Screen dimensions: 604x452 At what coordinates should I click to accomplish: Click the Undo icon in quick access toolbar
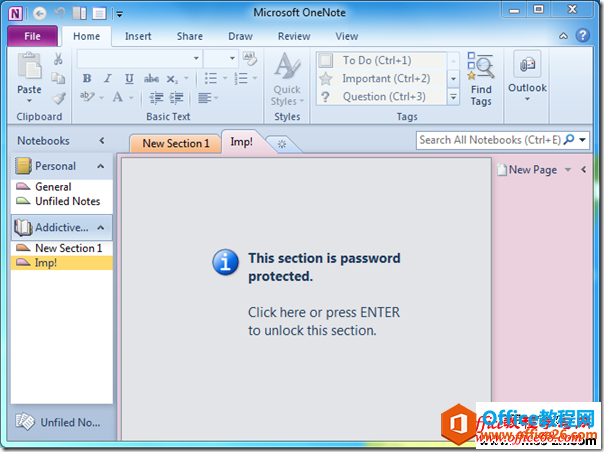point(60,13)
